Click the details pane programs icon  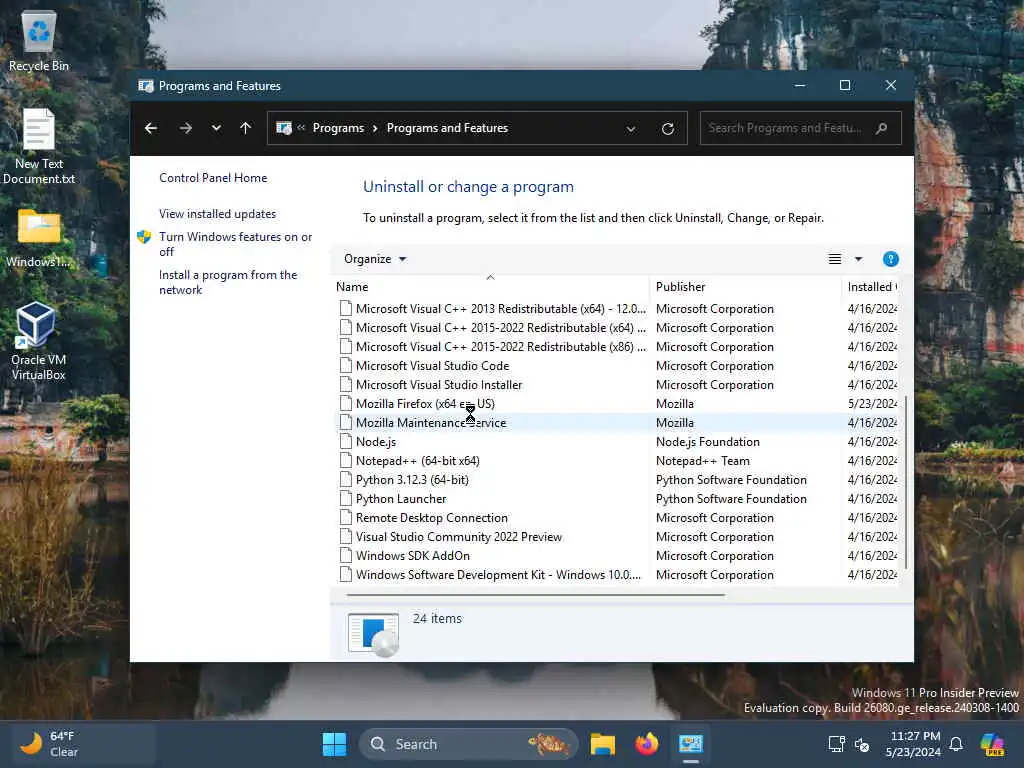pyautogui.click(x=373, y=634)
